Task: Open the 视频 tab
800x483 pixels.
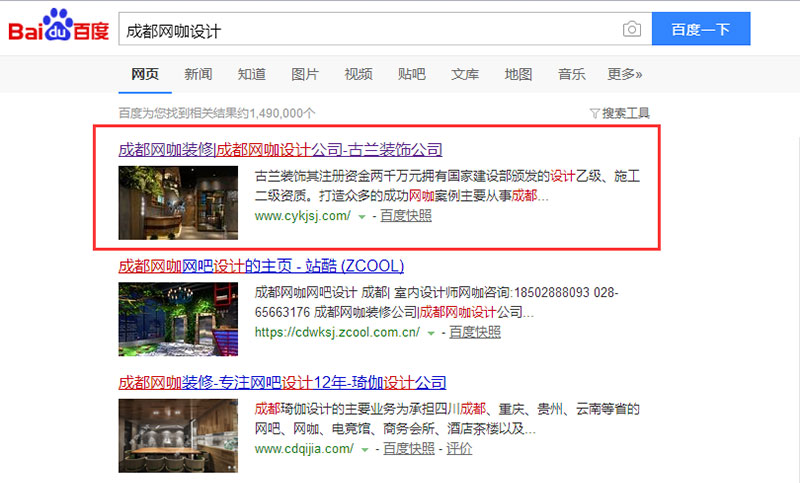Action: (358, 74)
